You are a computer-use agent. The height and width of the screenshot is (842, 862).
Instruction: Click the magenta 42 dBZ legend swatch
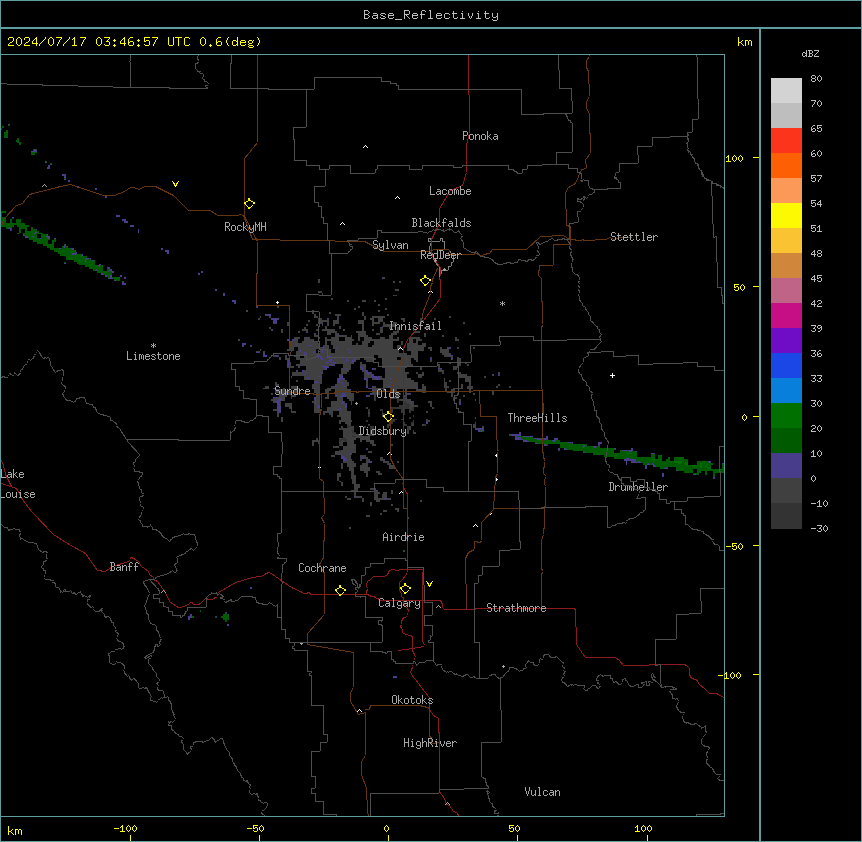click(x=786, y=315)
